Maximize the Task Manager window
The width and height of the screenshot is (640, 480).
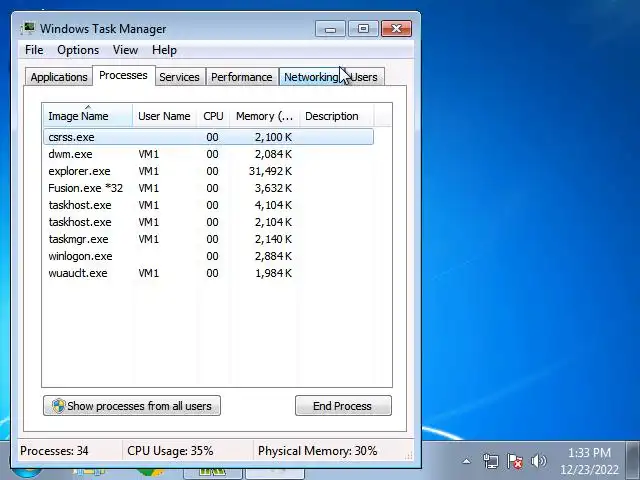pos(363,29)
